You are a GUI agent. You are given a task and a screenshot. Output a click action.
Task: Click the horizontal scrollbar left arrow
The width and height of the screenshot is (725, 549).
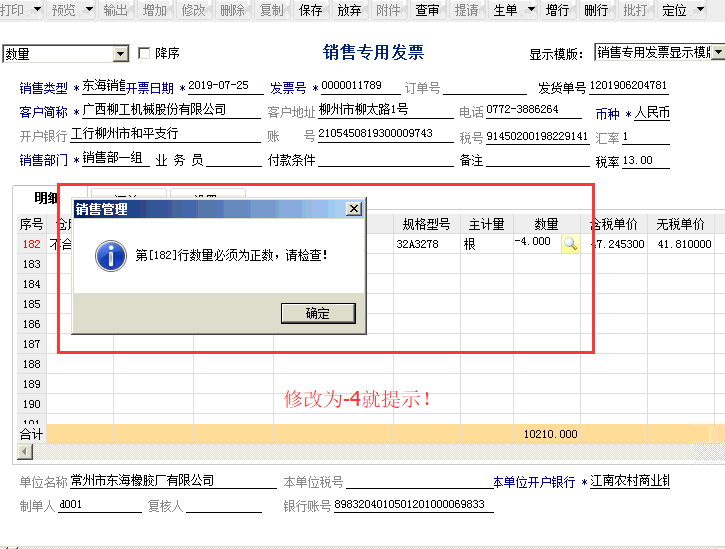(x=25, y=452)
